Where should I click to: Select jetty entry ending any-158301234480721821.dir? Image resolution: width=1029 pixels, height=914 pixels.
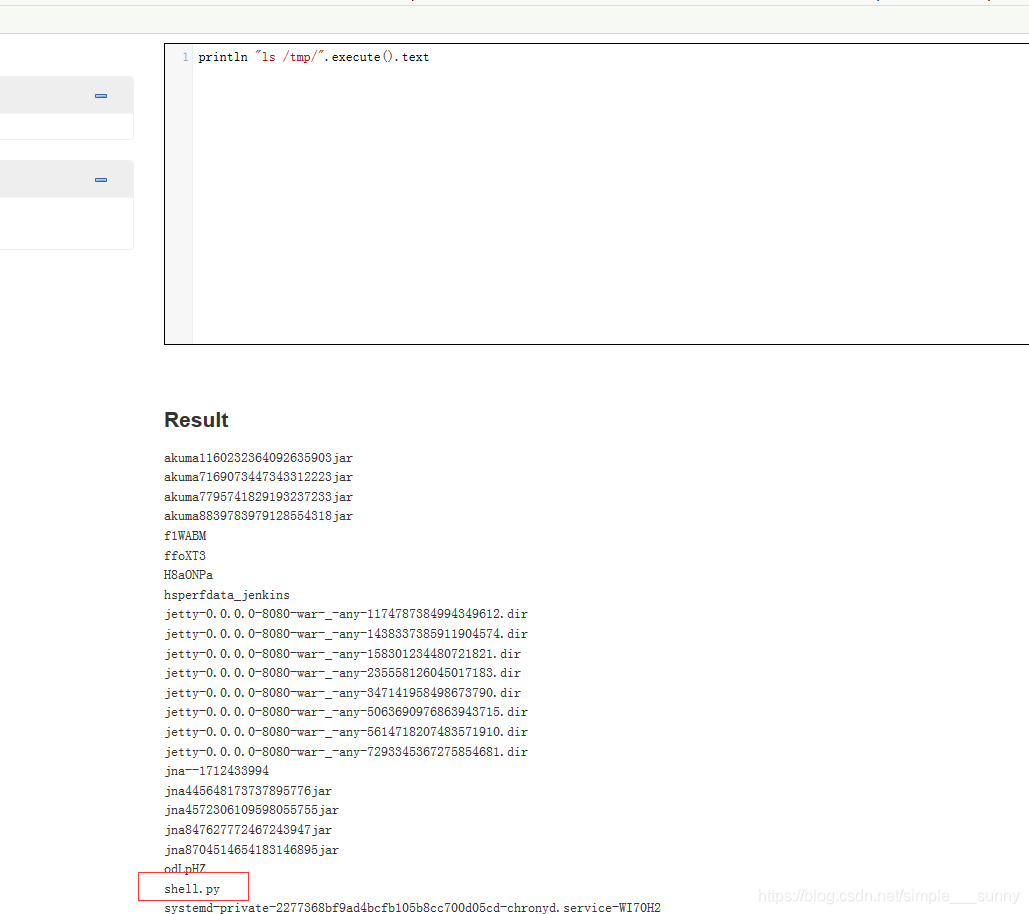(x=343, y=654)
